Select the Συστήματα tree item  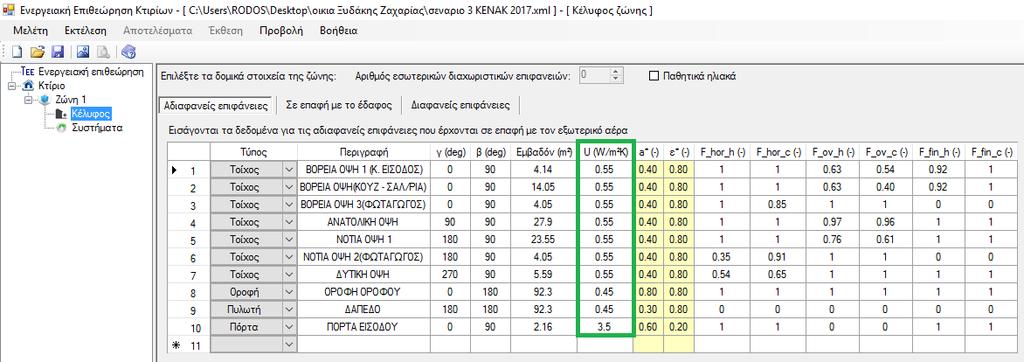coord(96,127)
